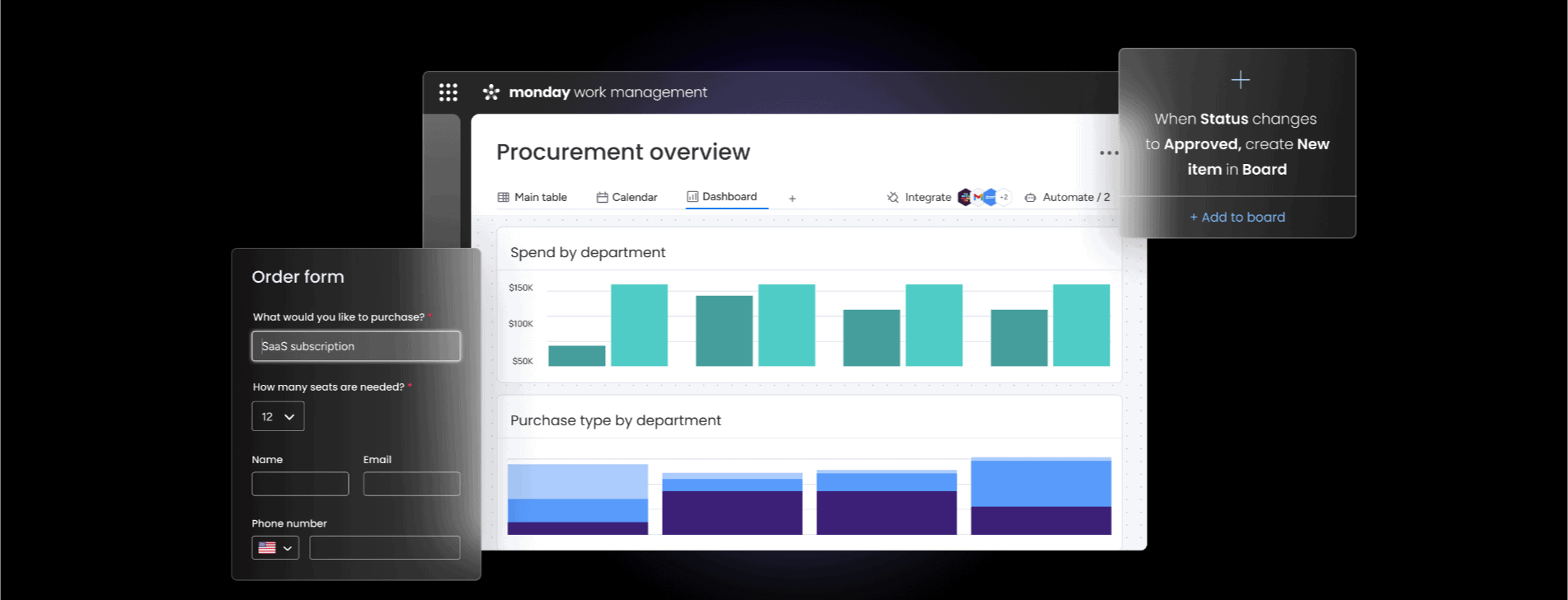Image resolution: width=1568 pixels, height=600 pixels.
Task: Click the Gmail integration icon
Action: click(978, 197)
